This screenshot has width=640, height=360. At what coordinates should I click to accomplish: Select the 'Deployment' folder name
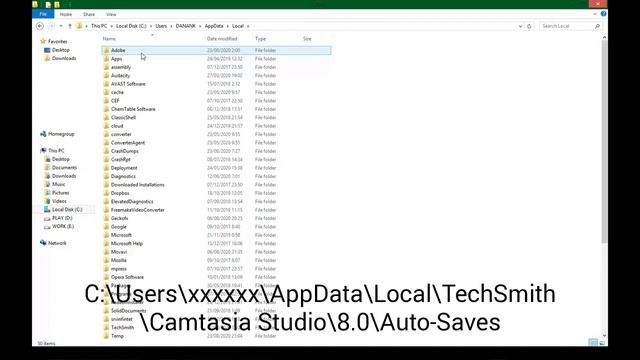pos(124,168)
